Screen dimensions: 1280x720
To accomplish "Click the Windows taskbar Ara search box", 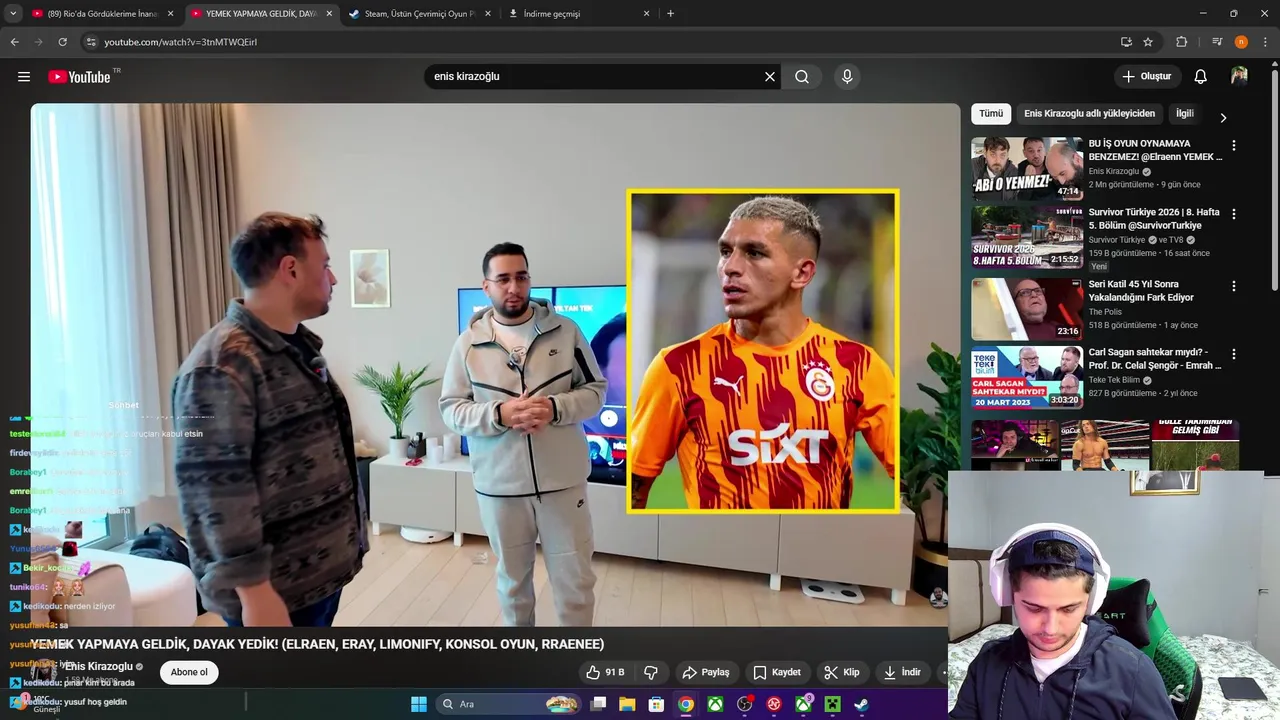I will tap(509, 704).
